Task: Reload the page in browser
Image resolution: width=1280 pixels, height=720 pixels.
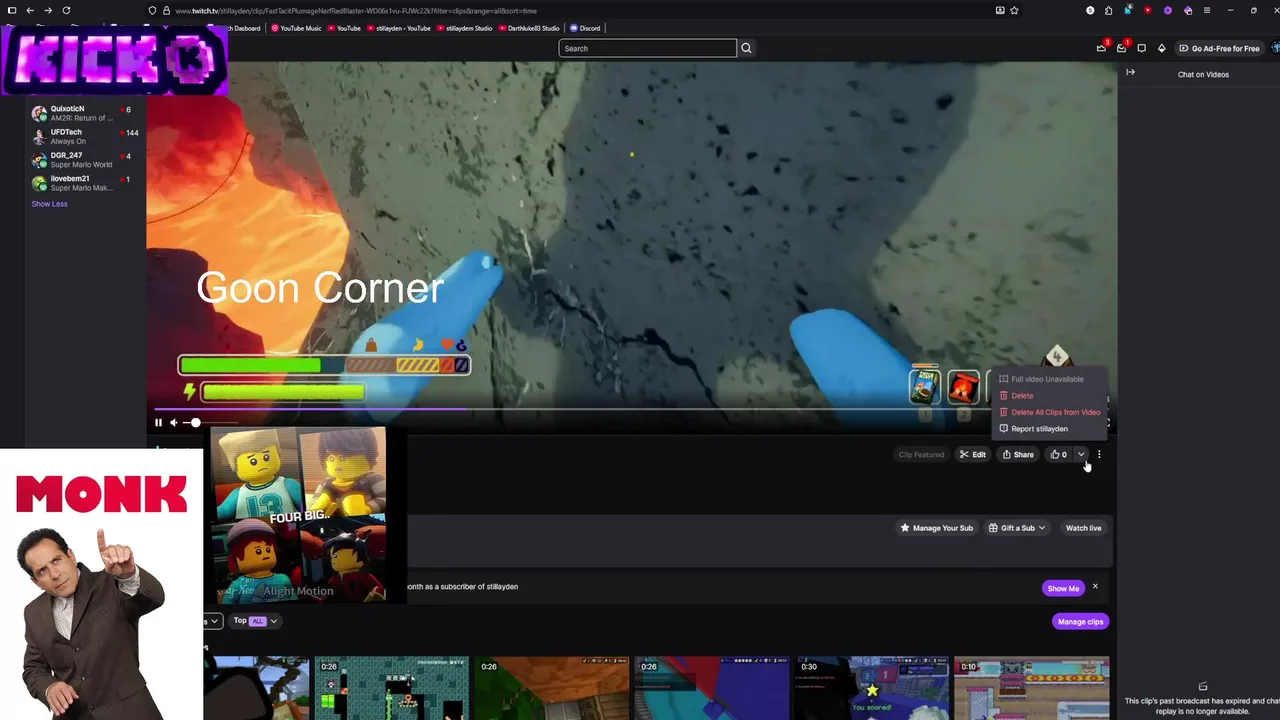Action: pyautogui.click(x=66, y=10)
